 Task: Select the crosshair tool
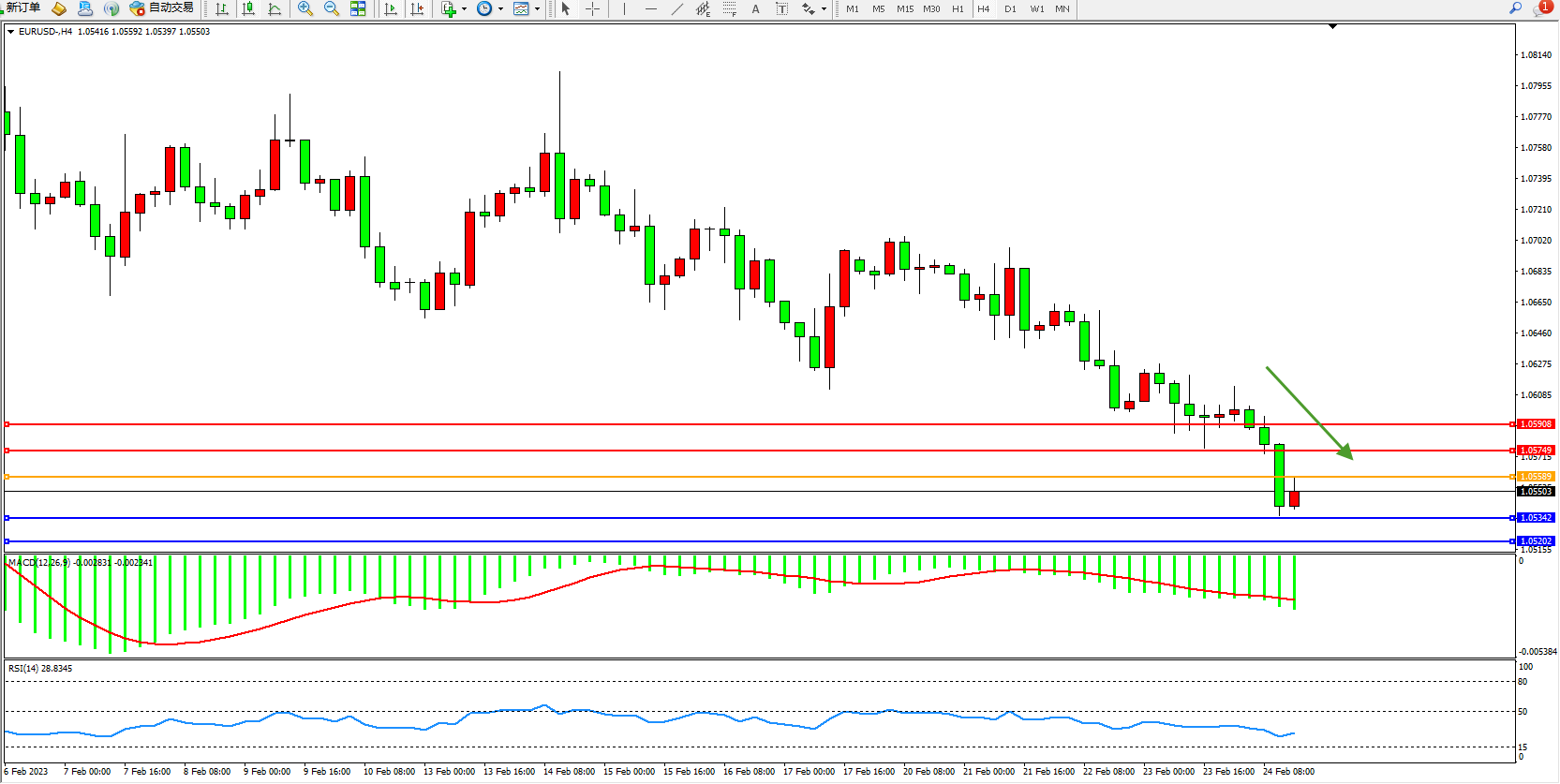(593, 8)
